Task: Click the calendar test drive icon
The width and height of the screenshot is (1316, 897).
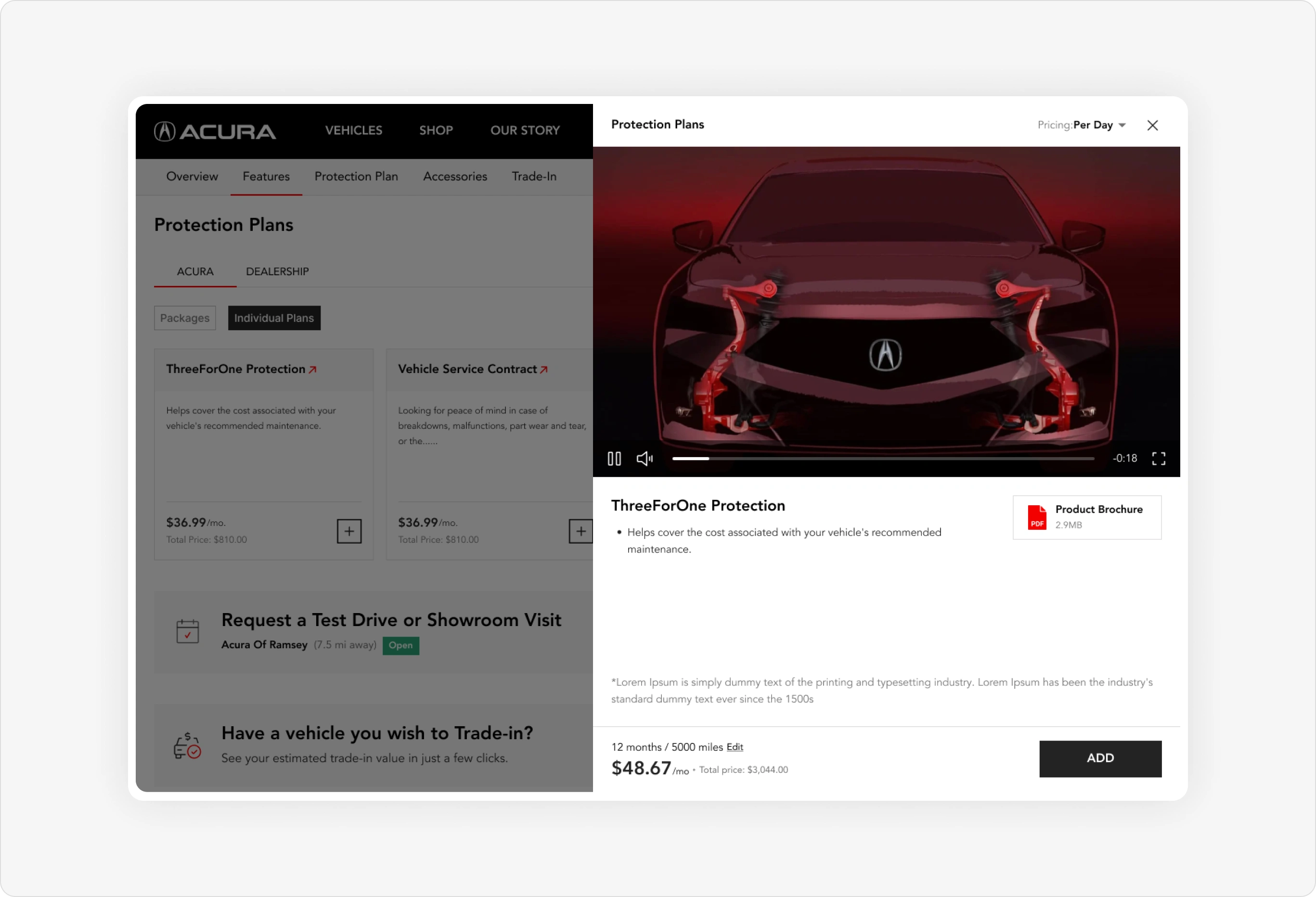Action: tap(187, 631)
